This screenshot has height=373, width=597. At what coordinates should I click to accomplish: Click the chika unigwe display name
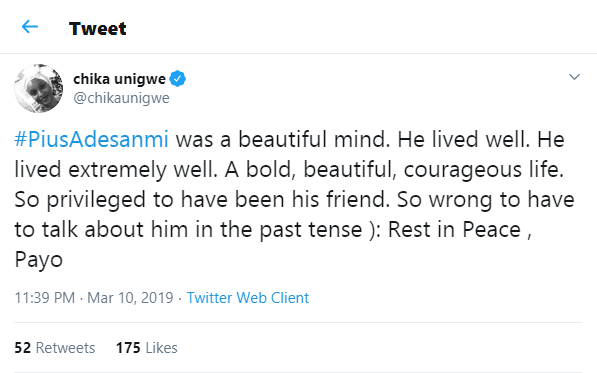(119, 79)
